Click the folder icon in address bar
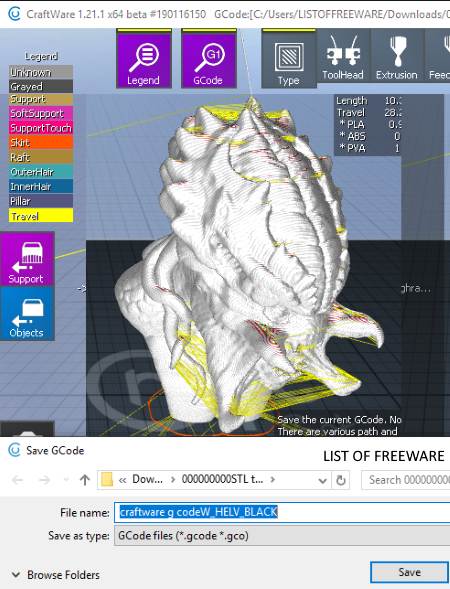 [107, 480]
